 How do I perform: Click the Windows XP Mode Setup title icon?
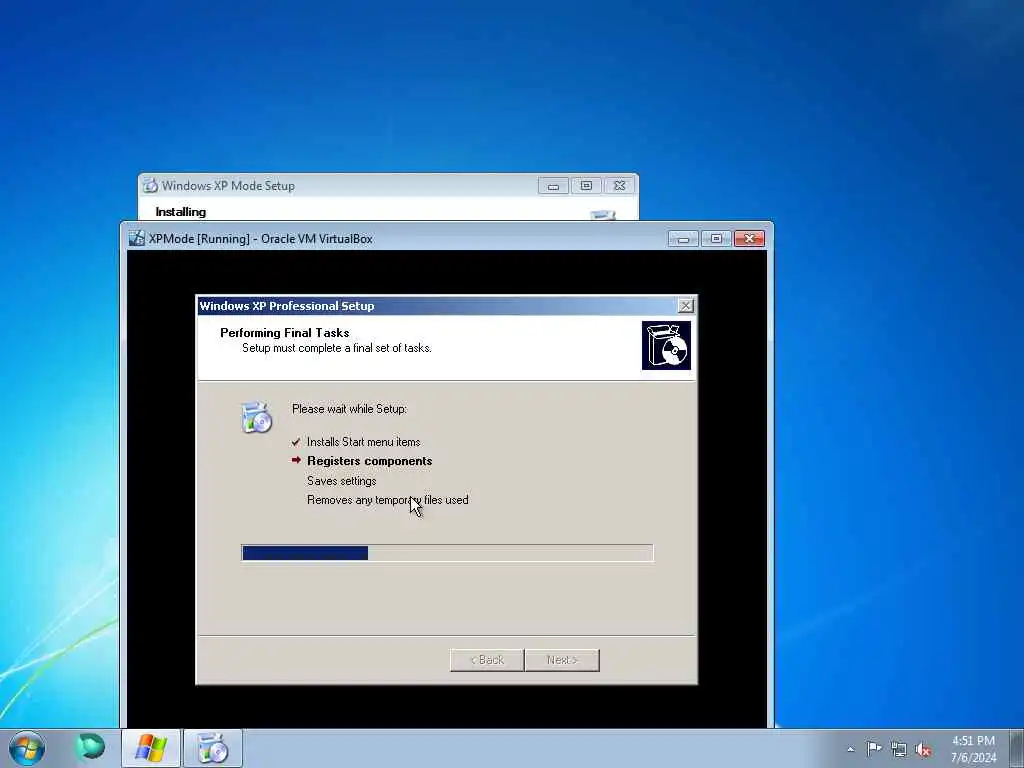[x=150, y=185]
